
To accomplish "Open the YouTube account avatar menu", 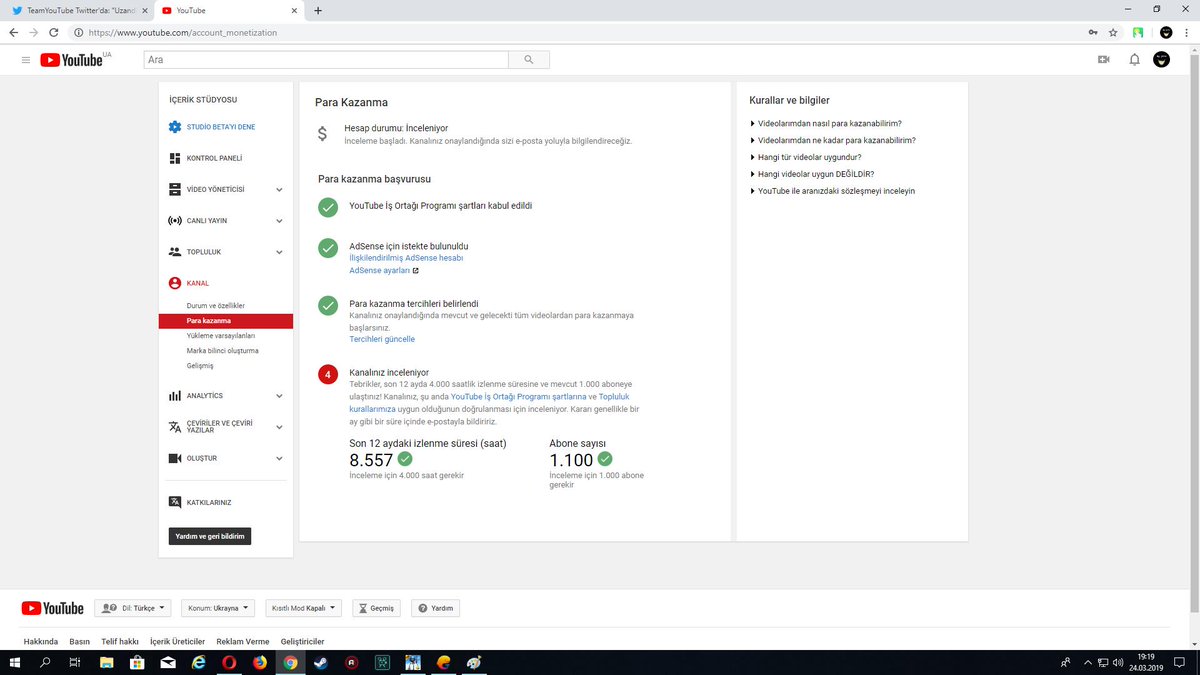I will coord(1161,60).
